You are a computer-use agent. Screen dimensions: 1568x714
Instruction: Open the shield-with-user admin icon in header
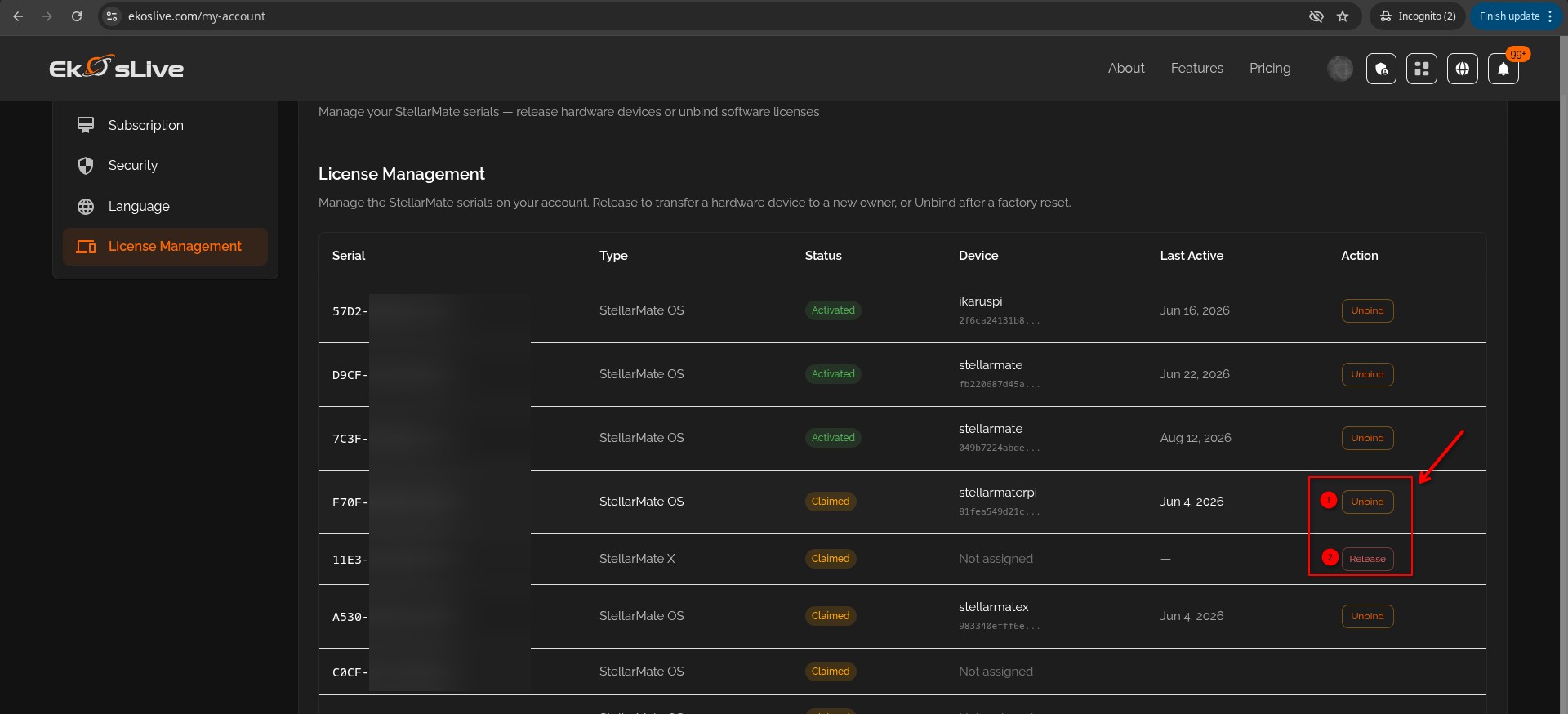point(1381,69)
